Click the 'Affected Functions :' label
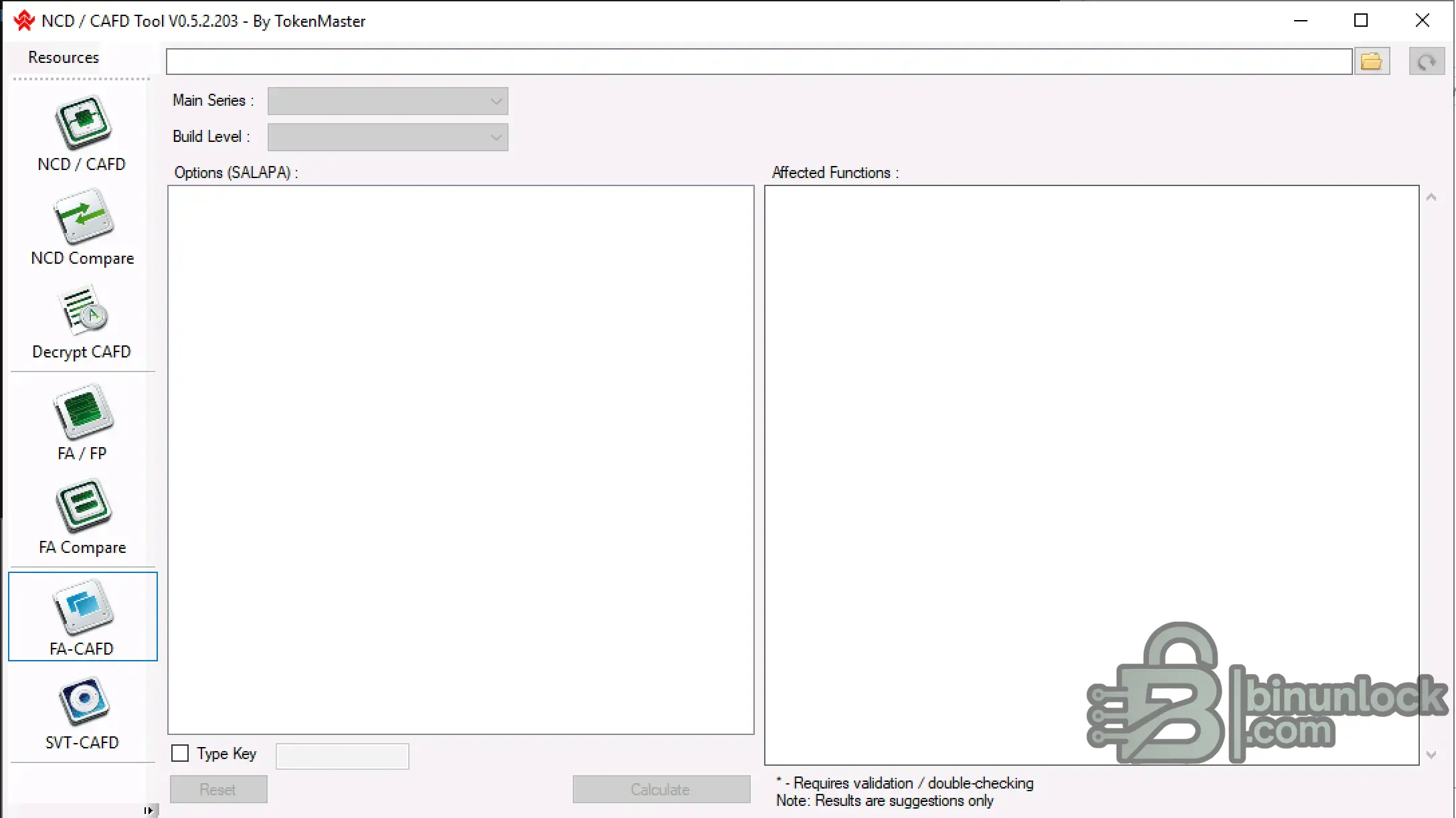 pos(836,173)
